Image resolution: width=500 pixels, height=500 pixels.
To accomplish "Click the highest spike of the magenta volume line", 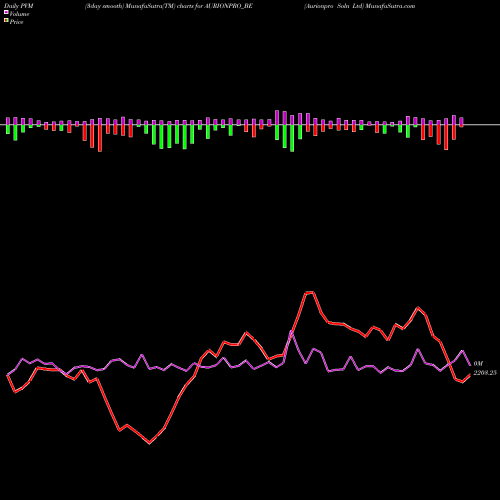I will [292, 331].
